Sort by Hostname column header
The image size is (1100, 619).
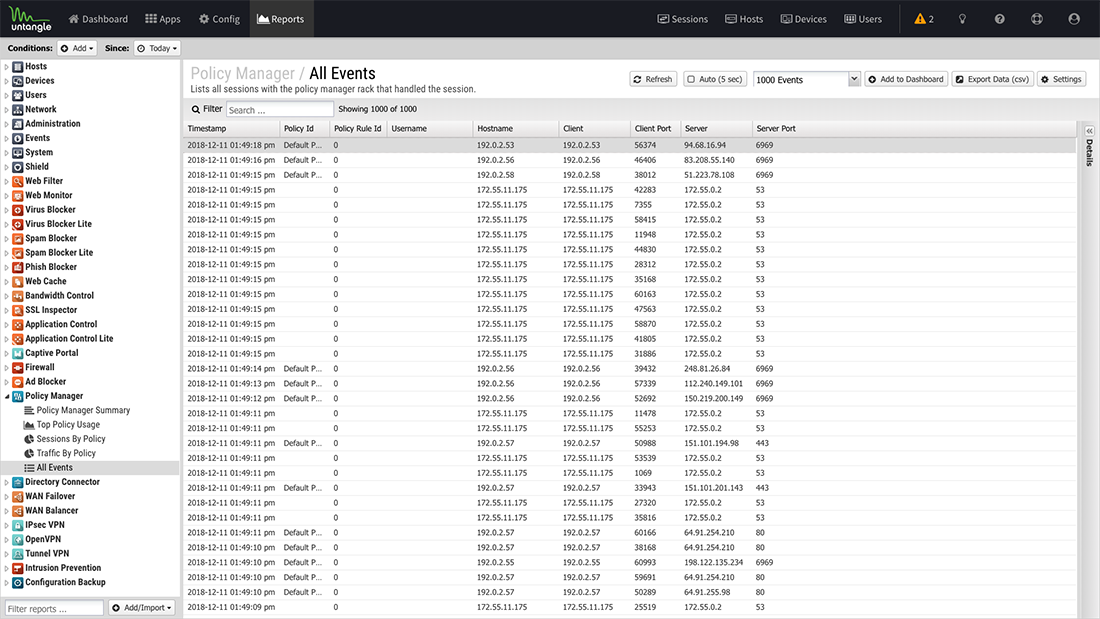515,128
